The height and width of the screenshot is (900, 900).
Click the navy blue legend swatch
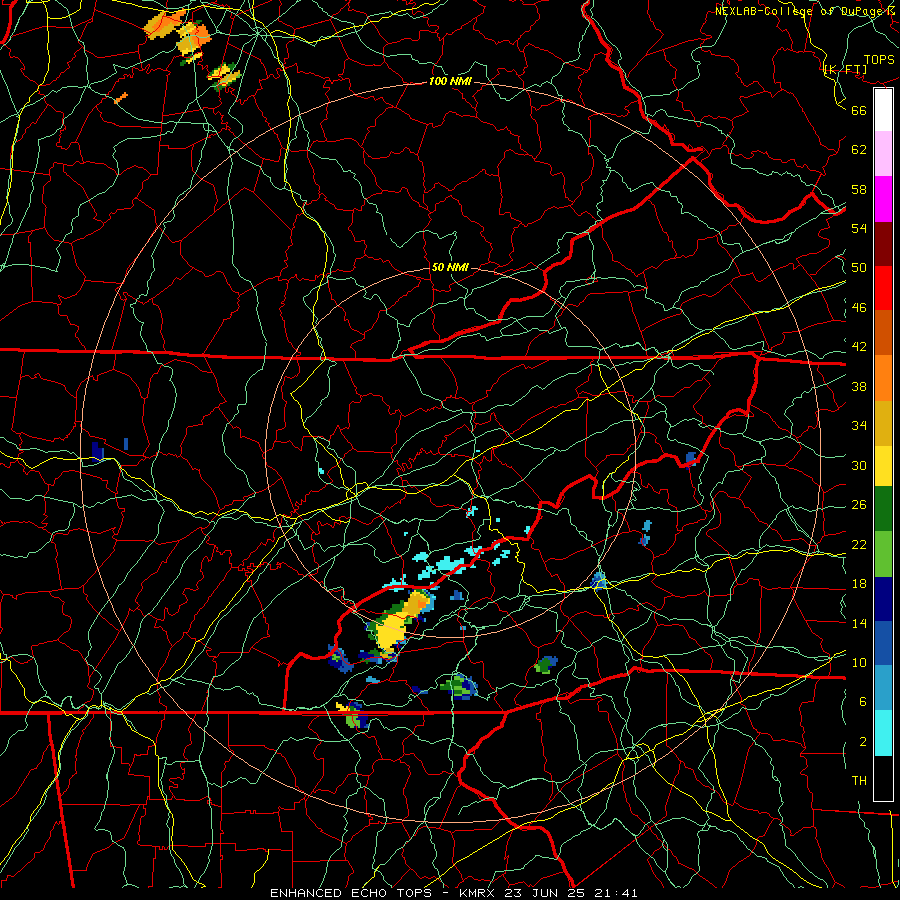883,599
